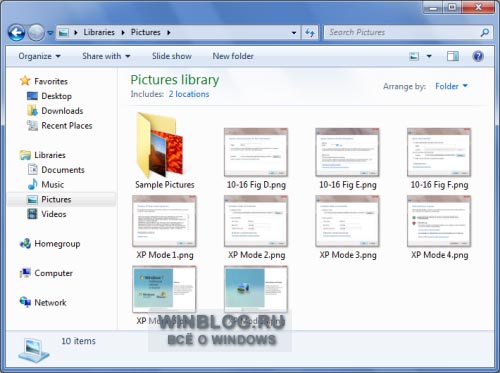Click the details pane library icon

click(x=33, y=350)
